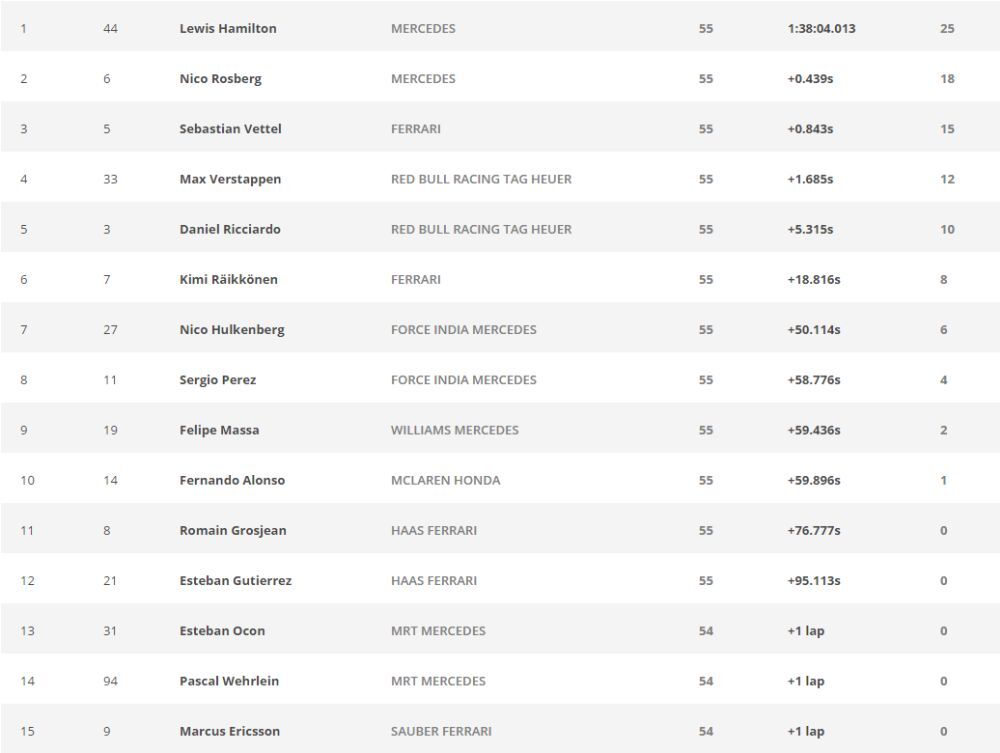Open Daniel Ricciardo's driver entry
Viewport: 1000px width, 753px height.
[230, 229]
